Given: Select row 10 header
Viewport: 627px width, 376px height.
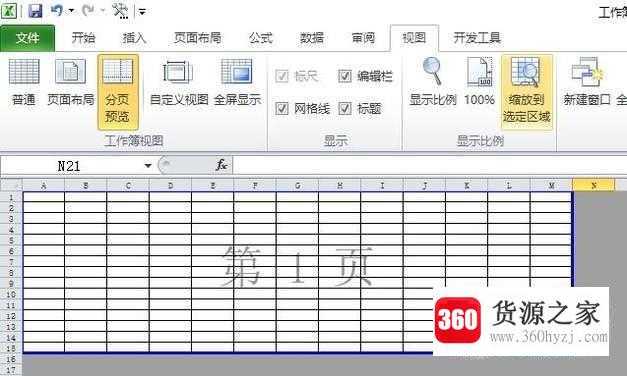Looking at the screenshot, I should tap(11, 294).
